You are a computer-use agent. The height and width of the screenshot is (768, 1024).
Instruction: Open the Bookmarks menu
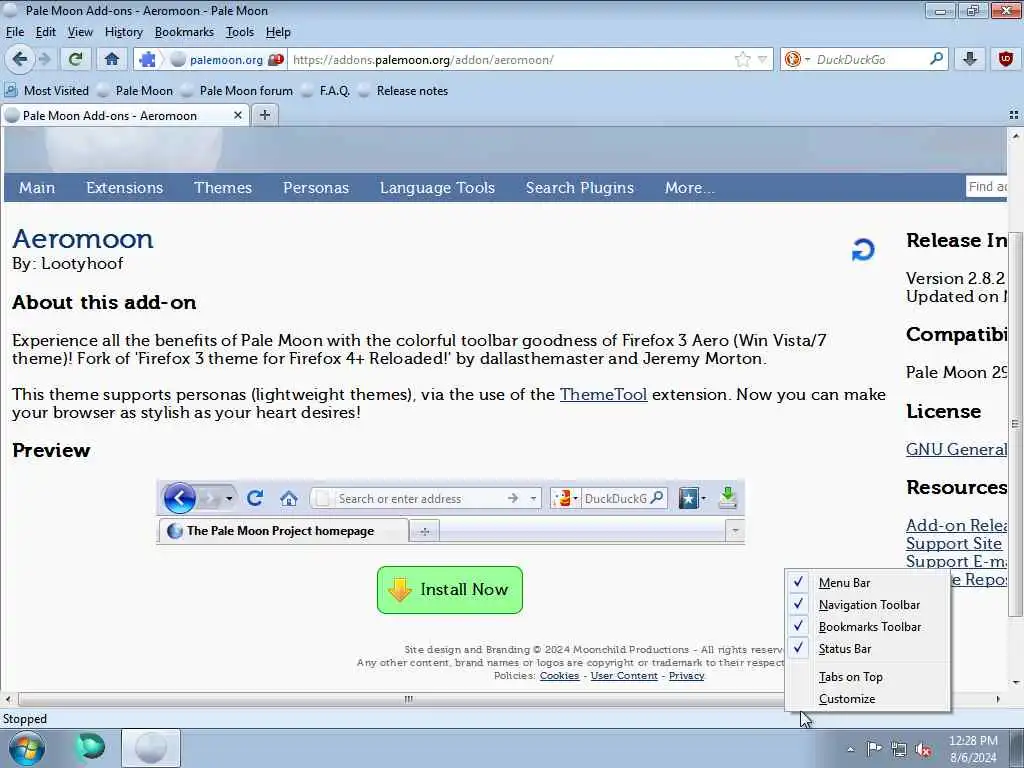click(x=184, y=32)
